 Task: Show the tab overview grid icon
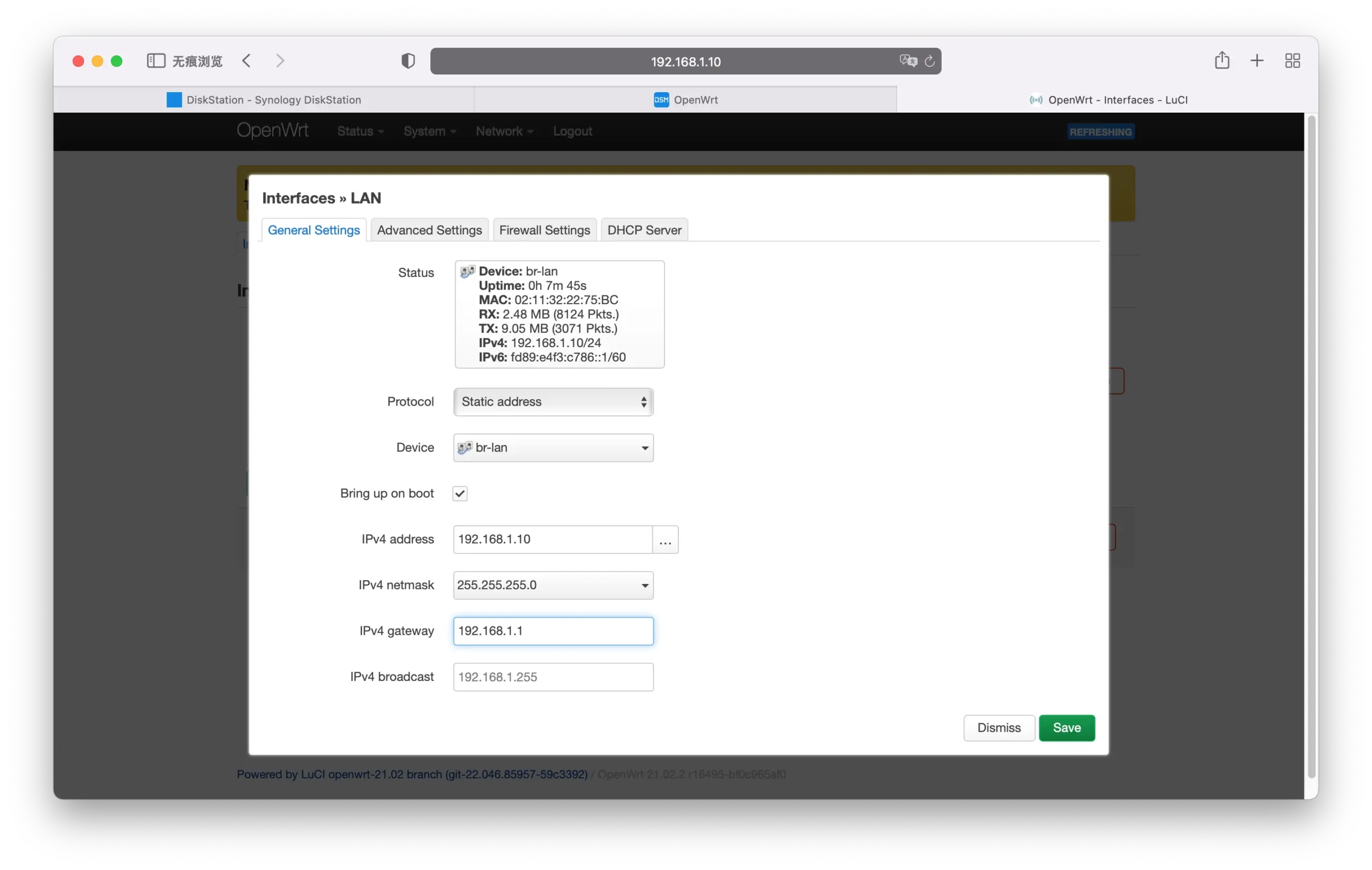click(1292, 61)
